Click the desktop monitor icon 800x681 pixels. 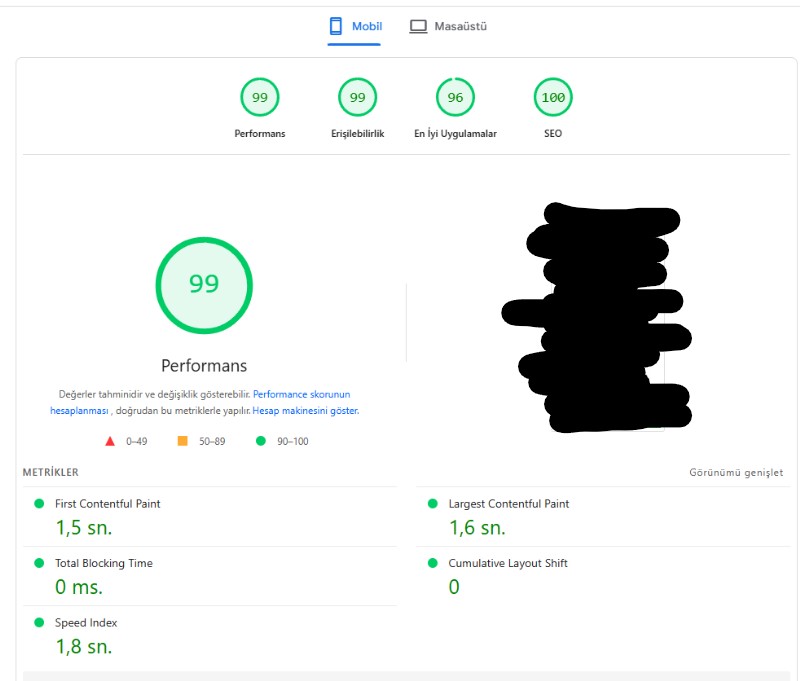click(418, 27)
